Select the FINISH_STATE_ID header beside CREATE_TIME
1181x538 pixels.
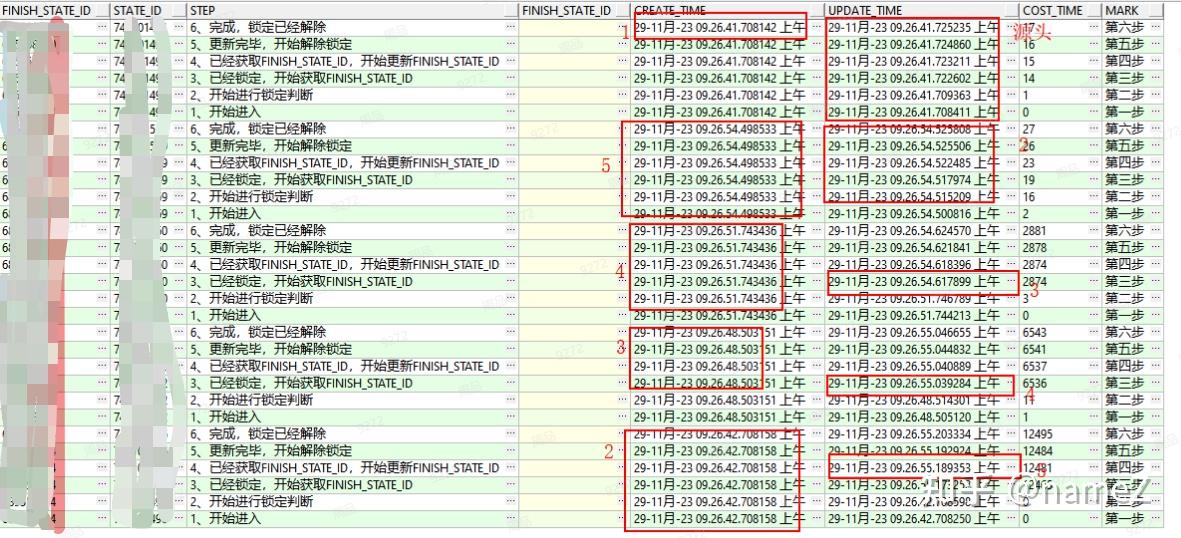point(574,11)
